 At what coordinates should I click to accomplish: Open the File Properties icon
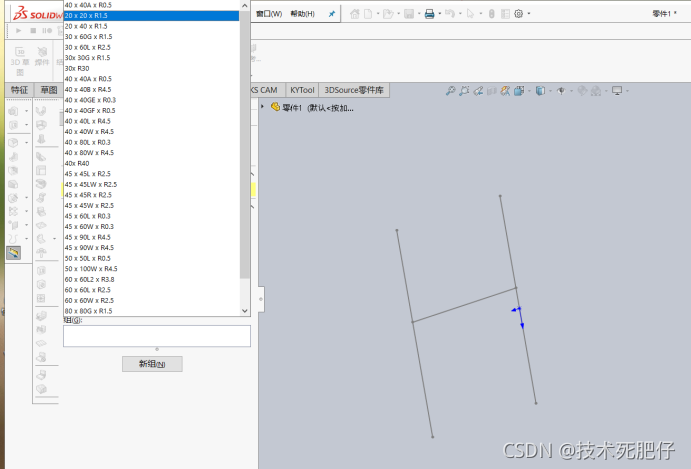coord(505,14)
